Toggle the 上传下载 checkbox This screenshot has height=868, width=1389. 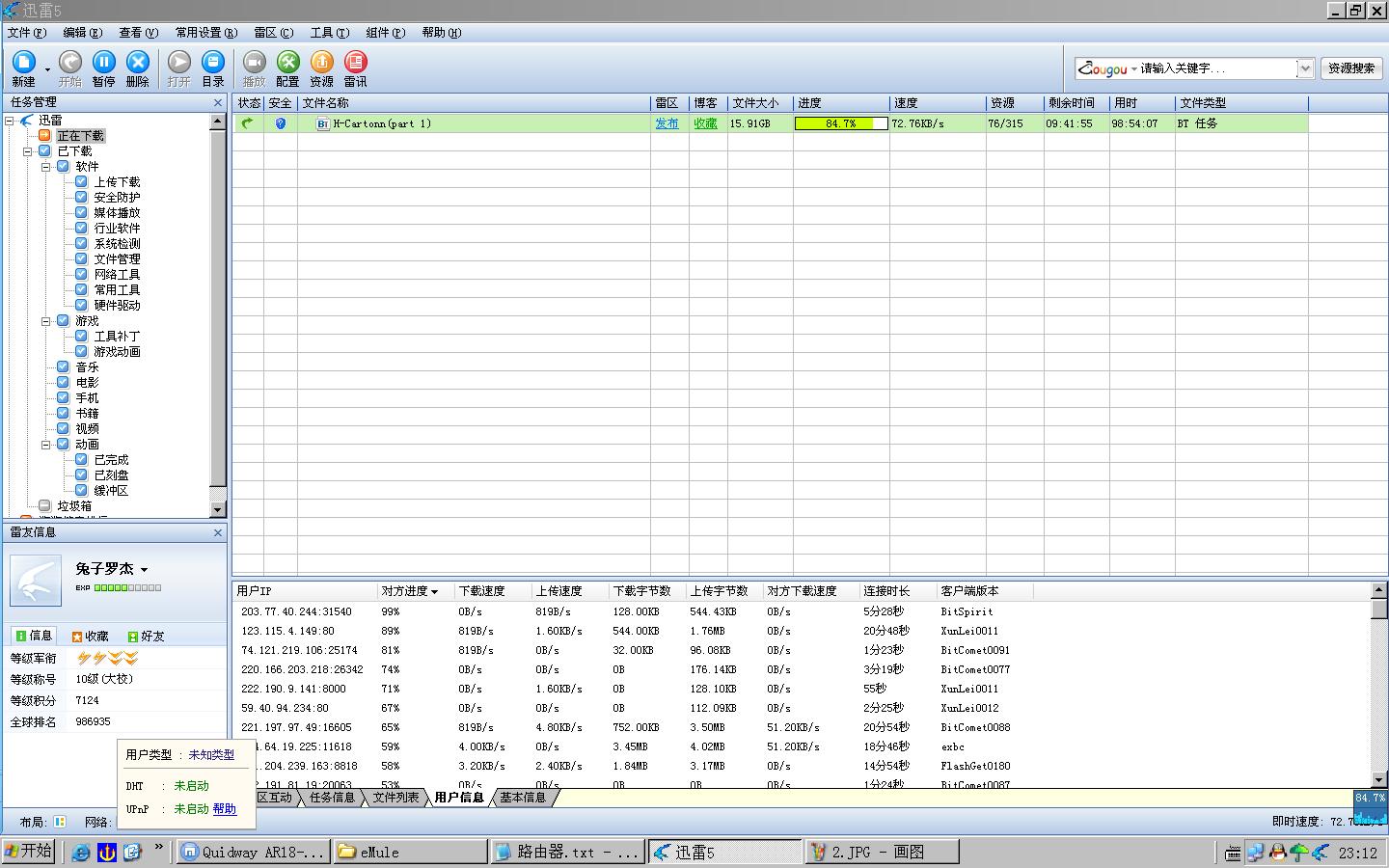pos(81,182)
